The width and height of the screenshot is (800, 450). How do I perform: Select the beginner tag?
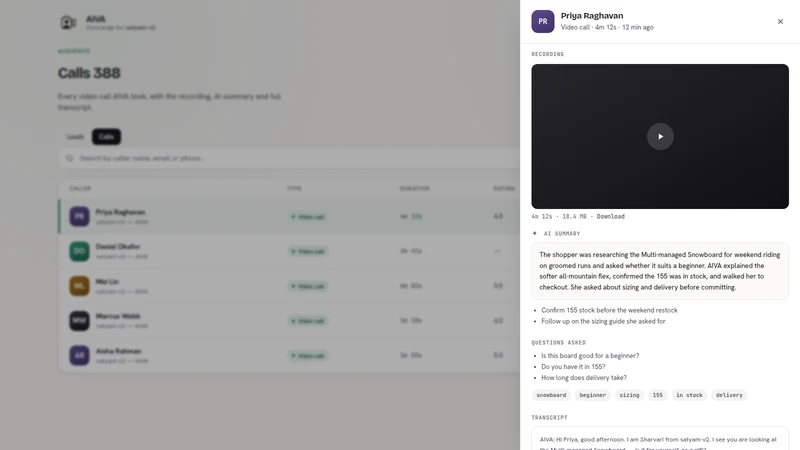tap(592, 395)
